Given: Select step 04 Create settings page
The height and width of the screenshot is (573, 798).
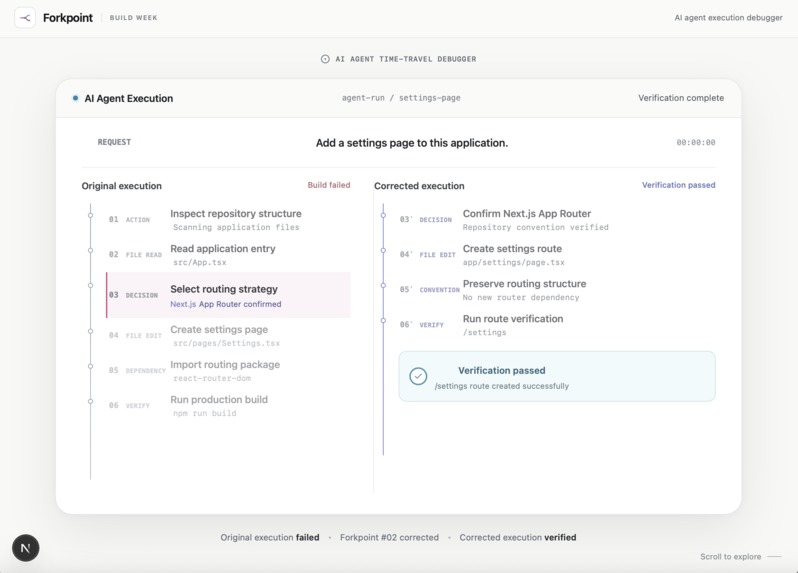Looking at the screenshot, I should pos(228,336).
